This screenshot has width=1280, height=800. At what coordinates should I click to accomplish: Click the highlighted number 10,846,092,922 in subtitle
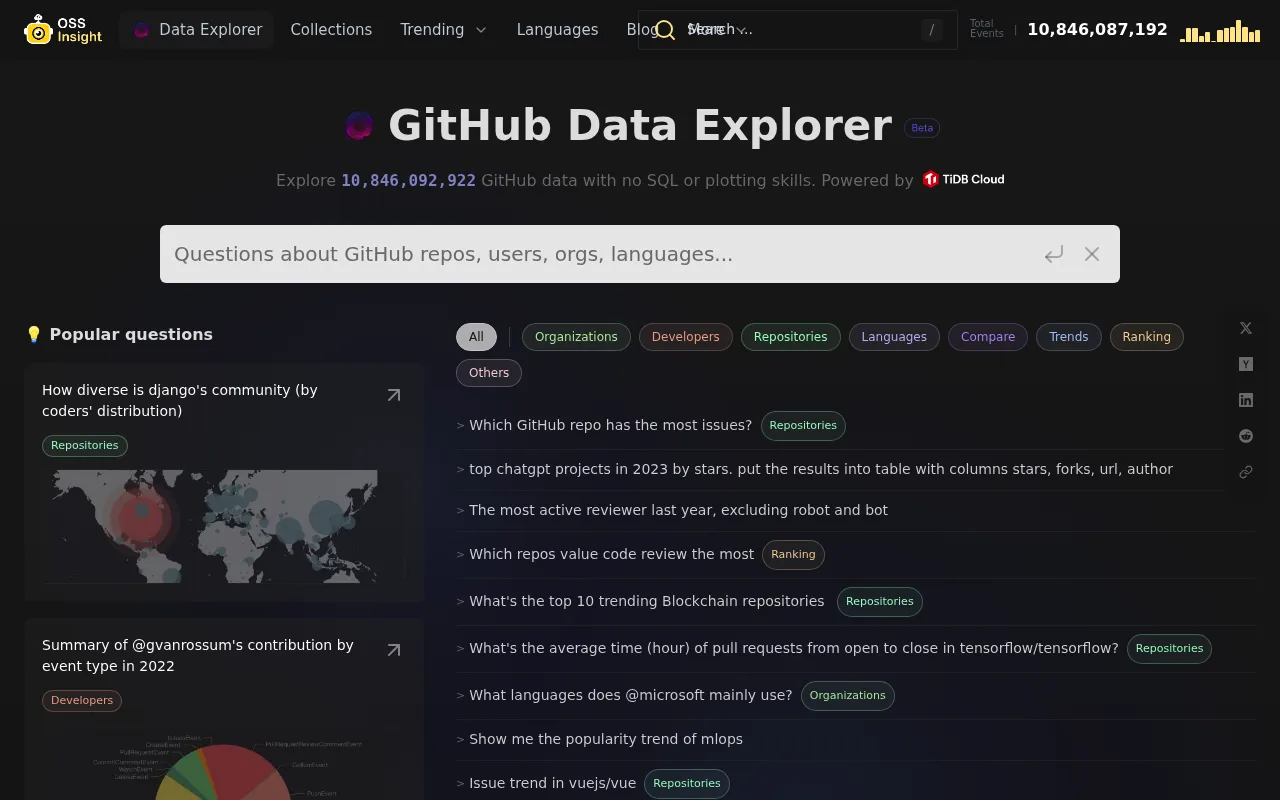(408, 181)
